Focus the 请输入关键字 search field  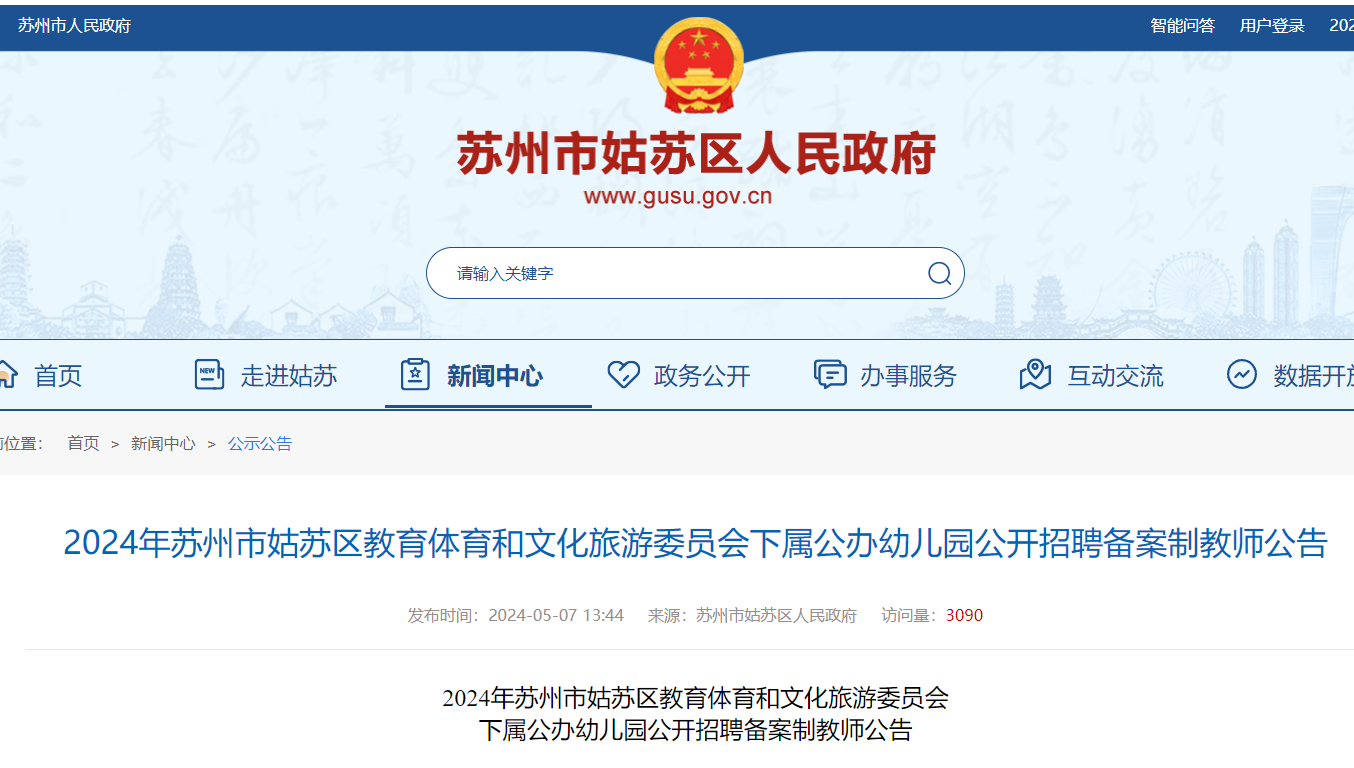click(680, 273)
